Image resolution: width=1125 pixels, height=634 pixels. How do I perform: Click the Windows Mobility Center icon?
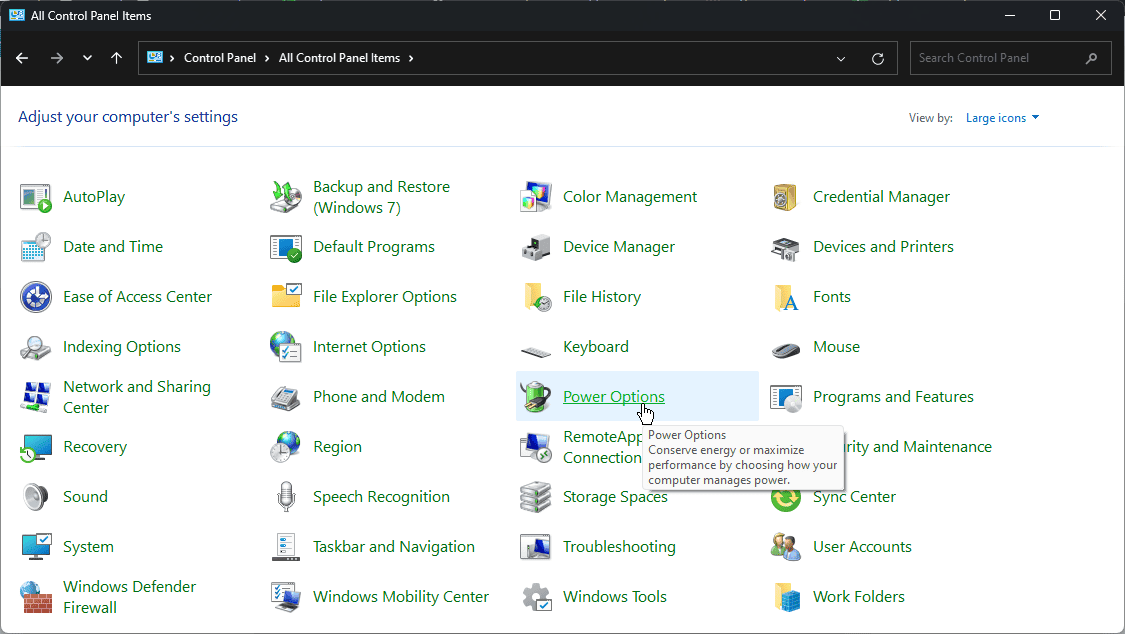(x=286, y=597)
